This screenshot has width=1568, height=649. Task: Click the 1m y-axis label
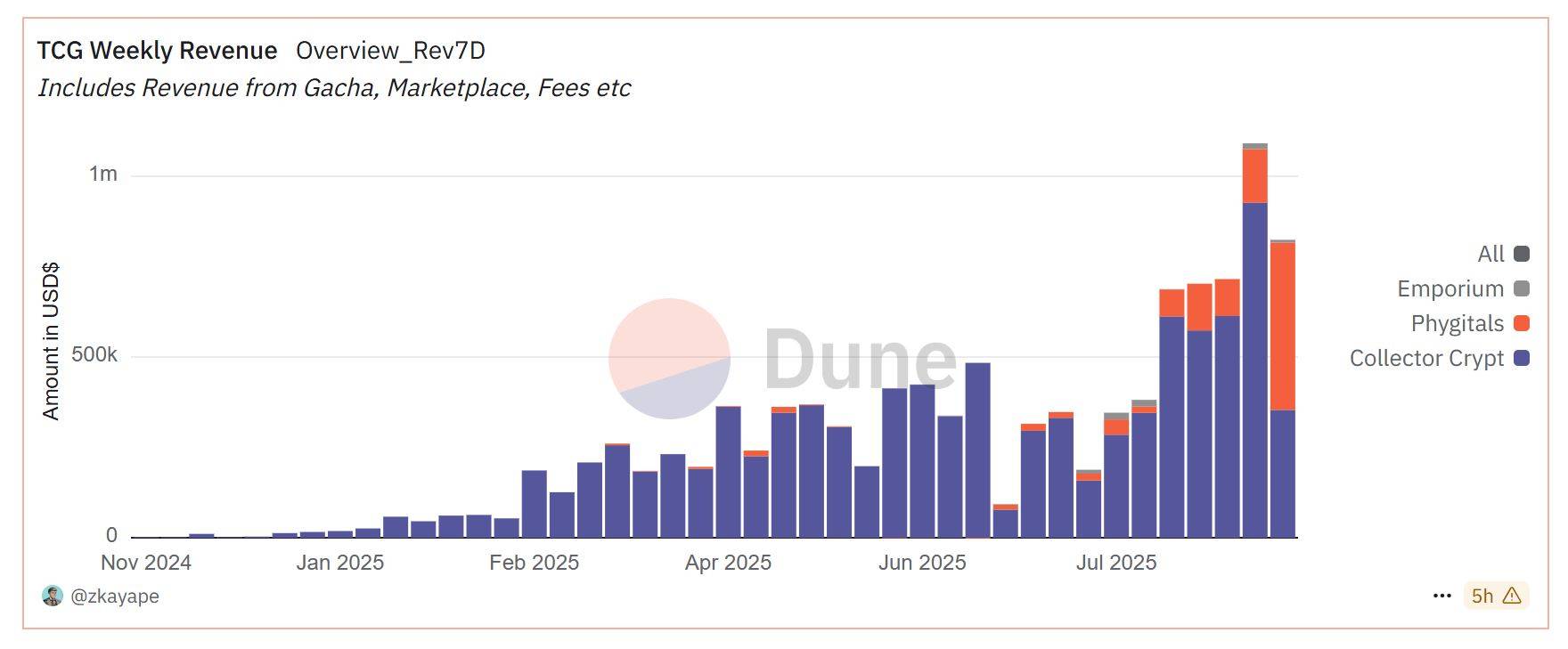point(103,174)
